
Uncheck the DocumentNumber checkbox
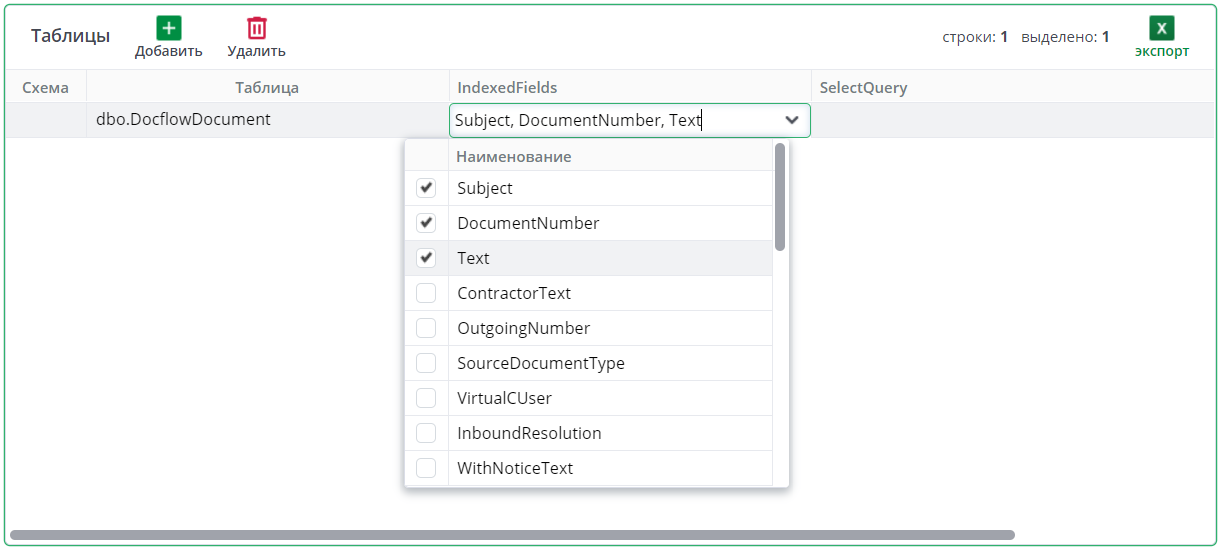click(426, 223)
